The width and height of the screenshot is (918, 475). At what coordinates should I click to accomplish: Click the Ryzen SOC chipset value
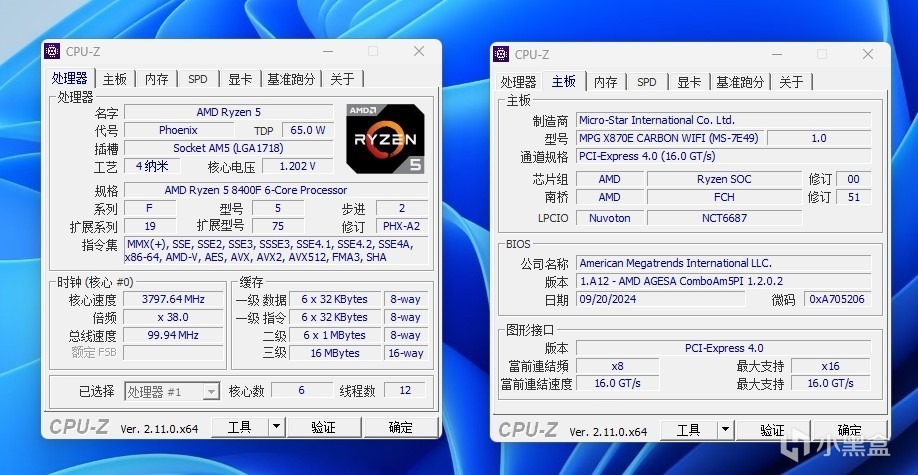(724, 179)
